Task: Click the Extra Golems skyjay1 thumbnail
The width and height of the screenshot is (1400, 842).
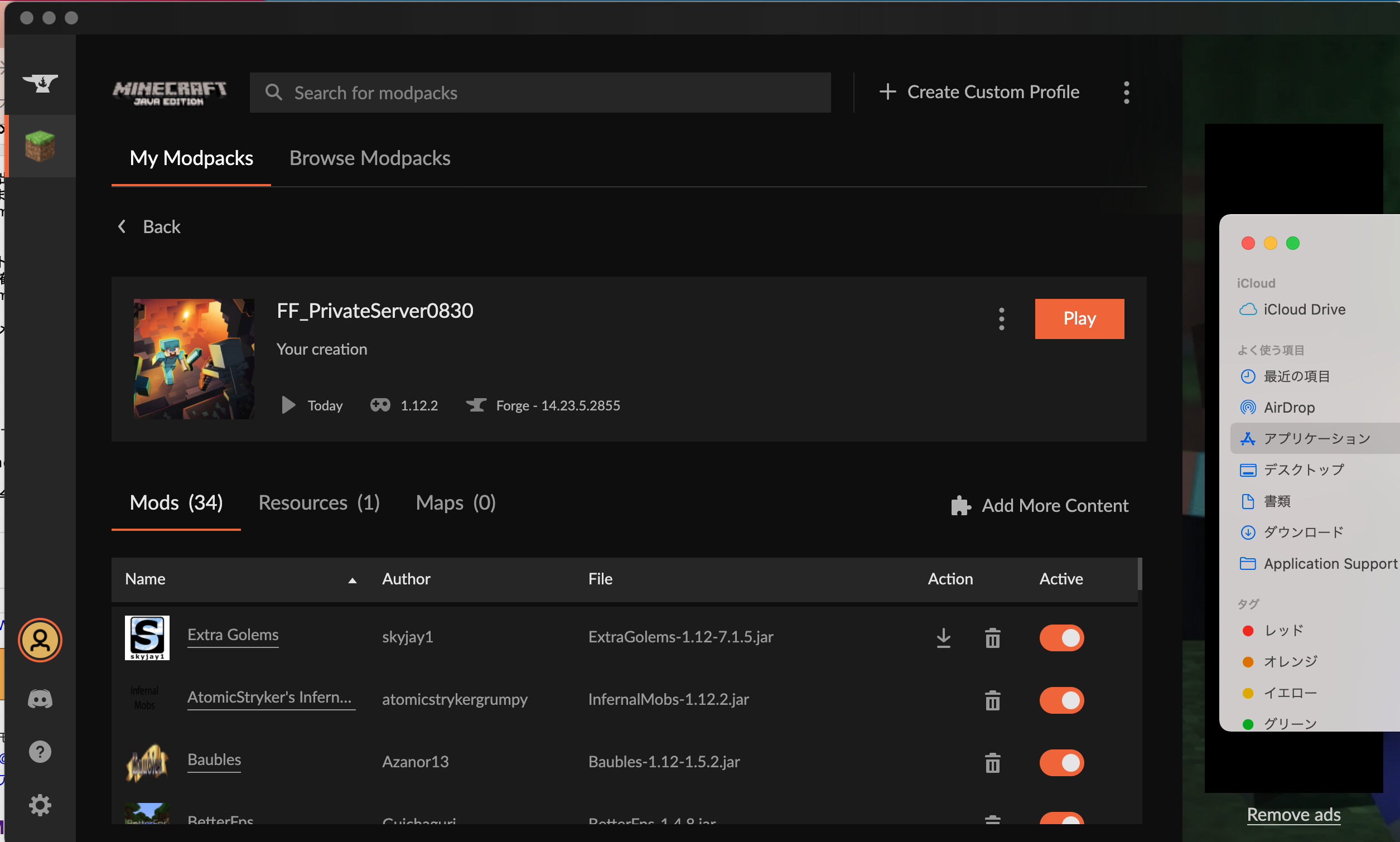Action: pos(147,638)
